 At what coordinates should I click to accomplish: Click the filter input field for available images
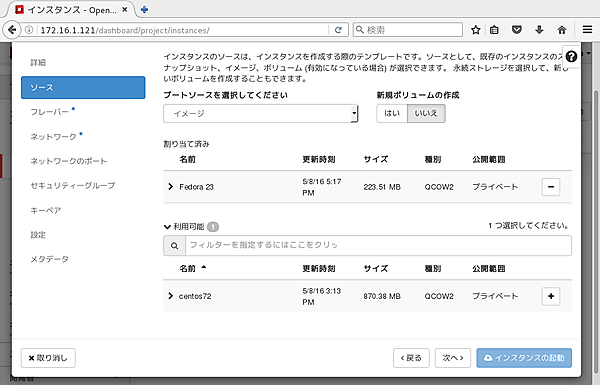tap(378, 246)
